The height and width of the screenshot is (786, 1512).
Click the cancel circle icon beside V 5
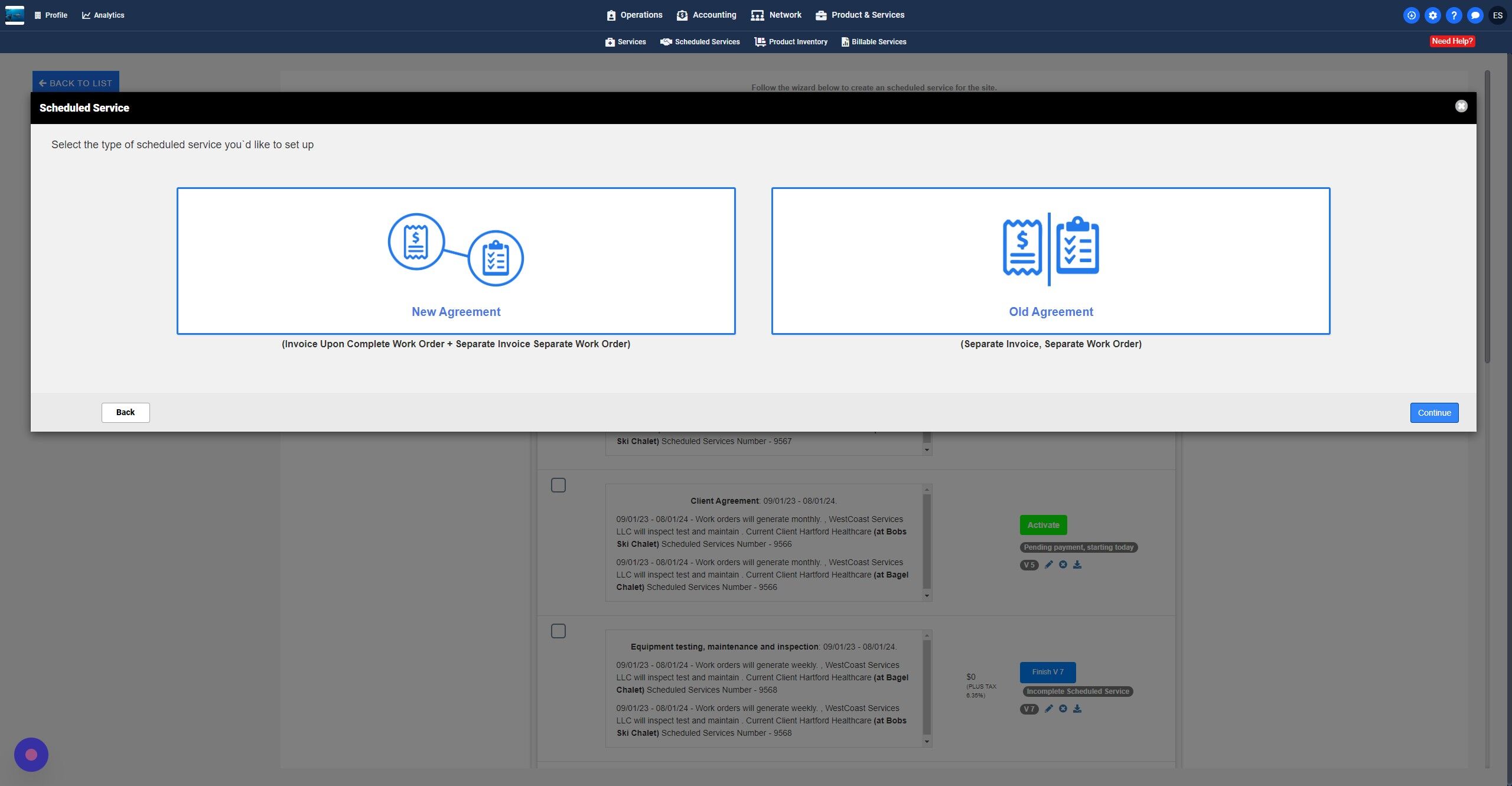1063,565
